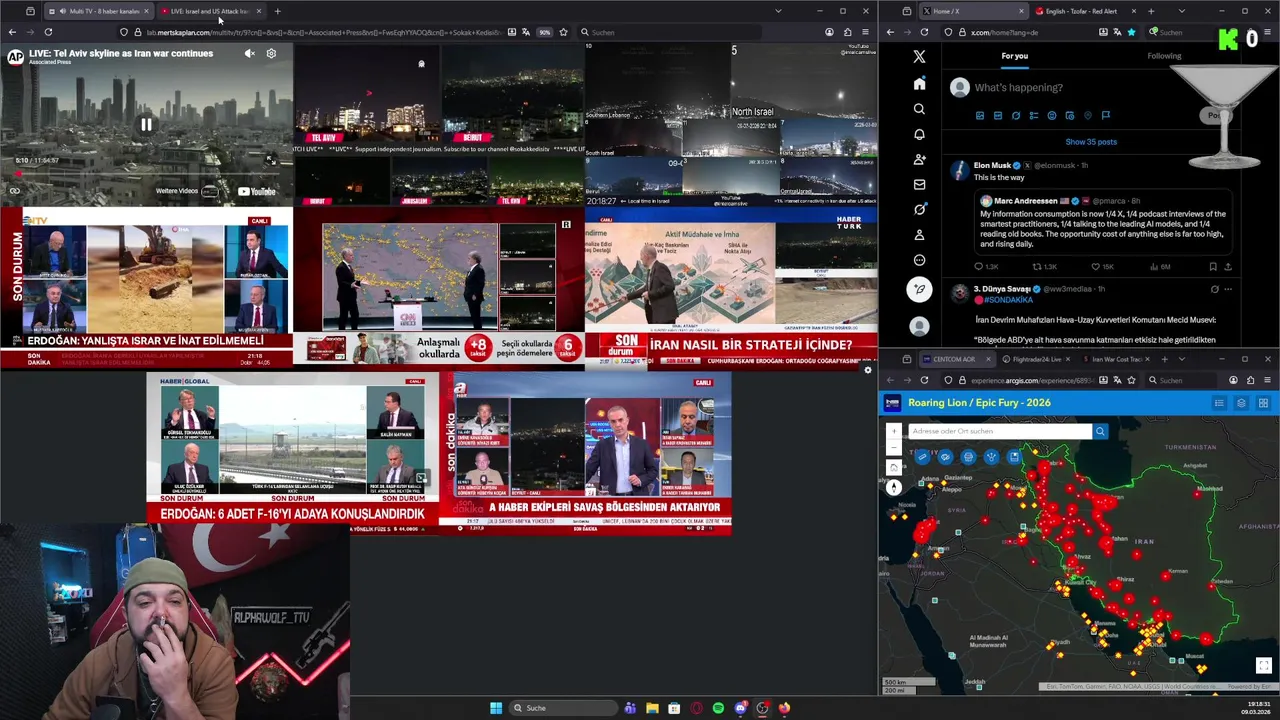Viewport: 1280px width, 720px height.
Task: Reply to Elon Musk's post
Action: (980, 267)
